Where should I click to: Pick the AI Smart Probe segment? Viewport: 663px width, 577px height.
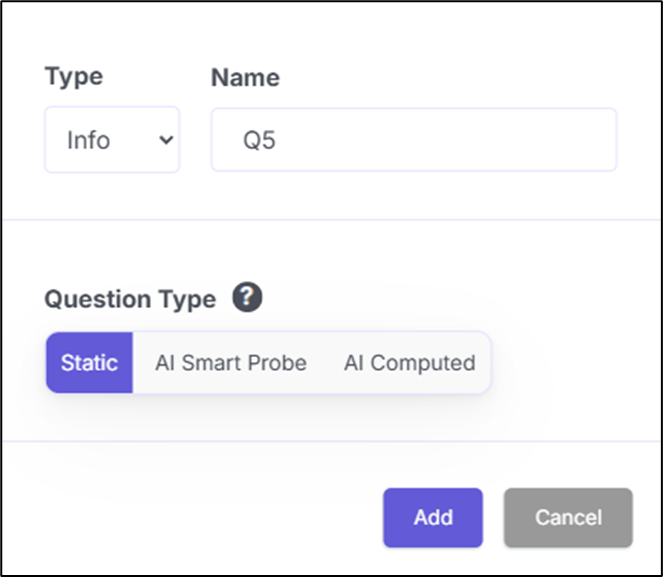pos(231,363)
